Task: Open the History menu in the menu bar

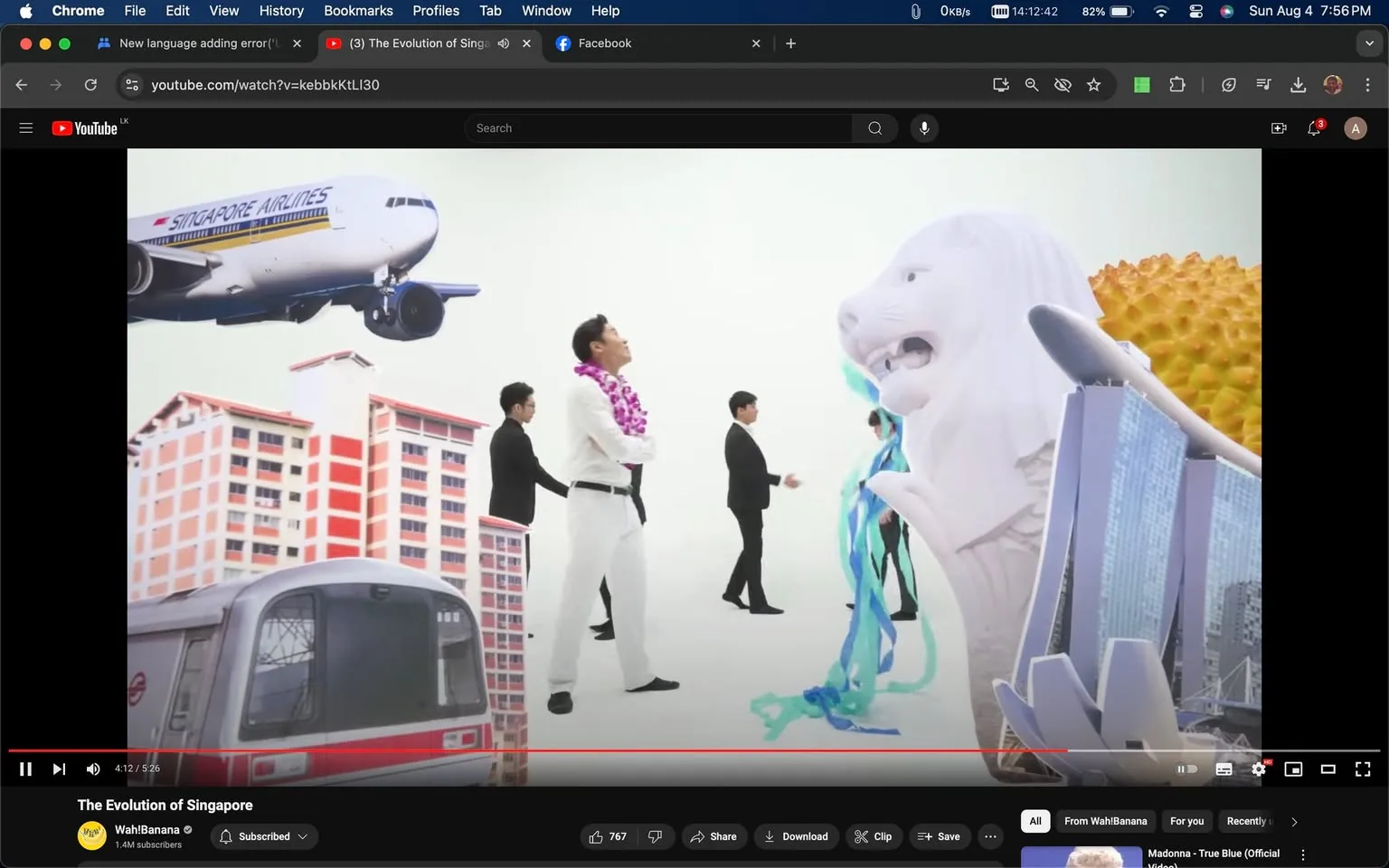Action: [280, 11]
